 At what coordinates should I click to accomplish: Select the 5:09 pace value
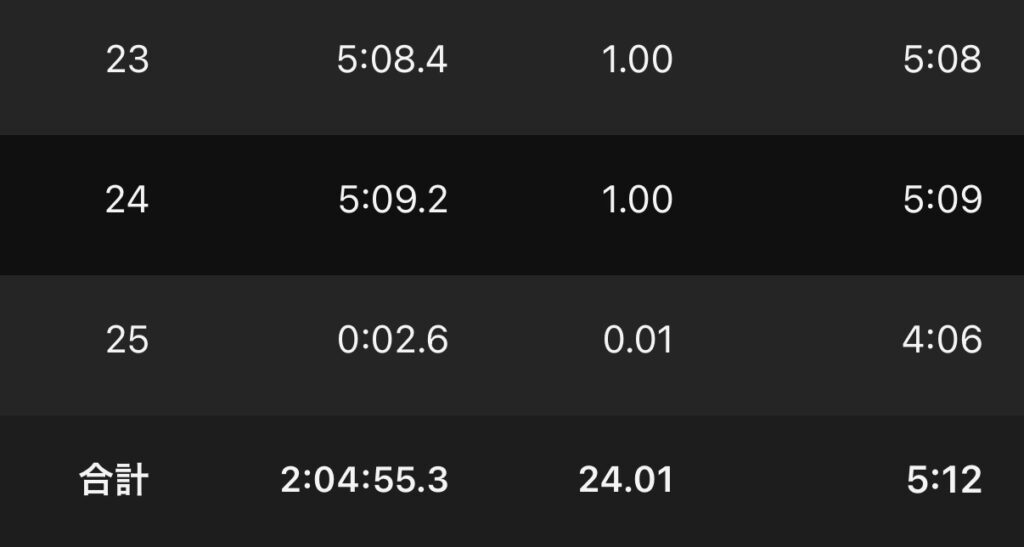[x=942, y=200]
